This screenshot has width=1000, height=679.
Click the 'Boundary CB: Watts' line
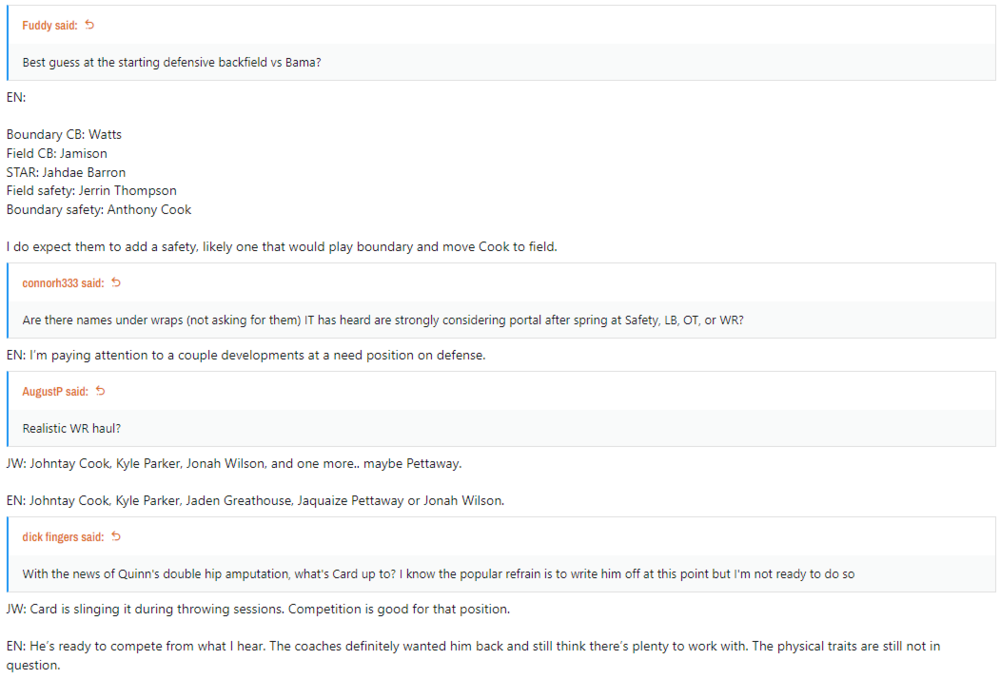64,134
